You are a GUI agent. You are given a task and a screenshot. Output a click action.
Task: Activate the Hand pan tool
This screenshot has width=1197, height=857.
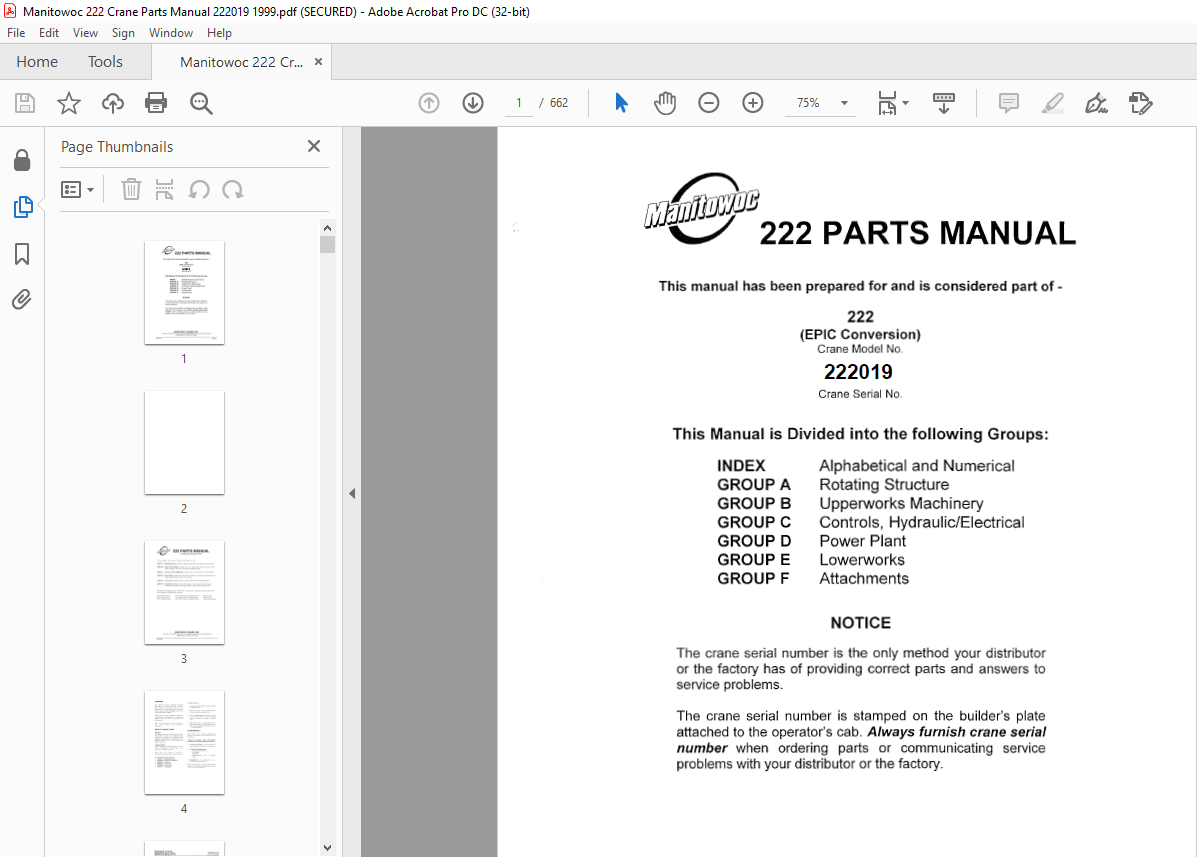pos(665,103)
